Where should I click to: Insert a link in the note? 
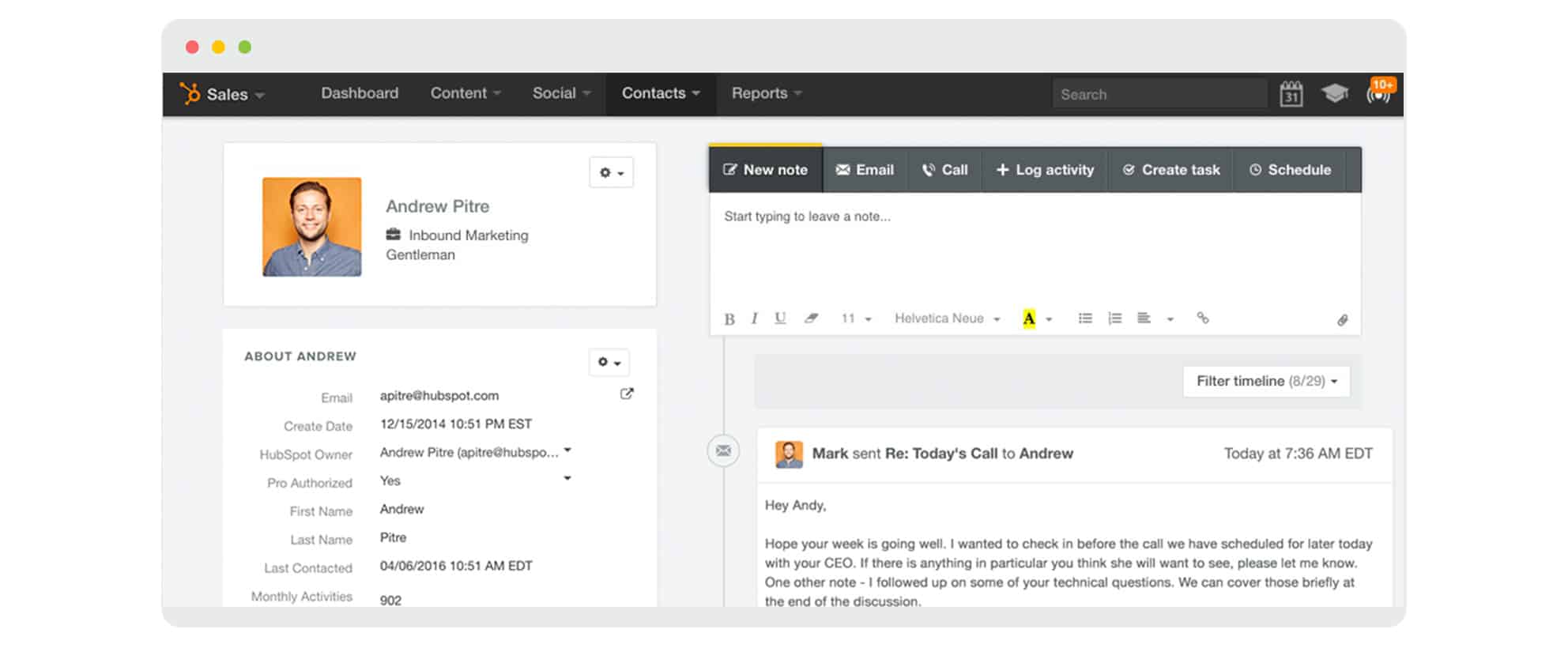click(1202, 318)
